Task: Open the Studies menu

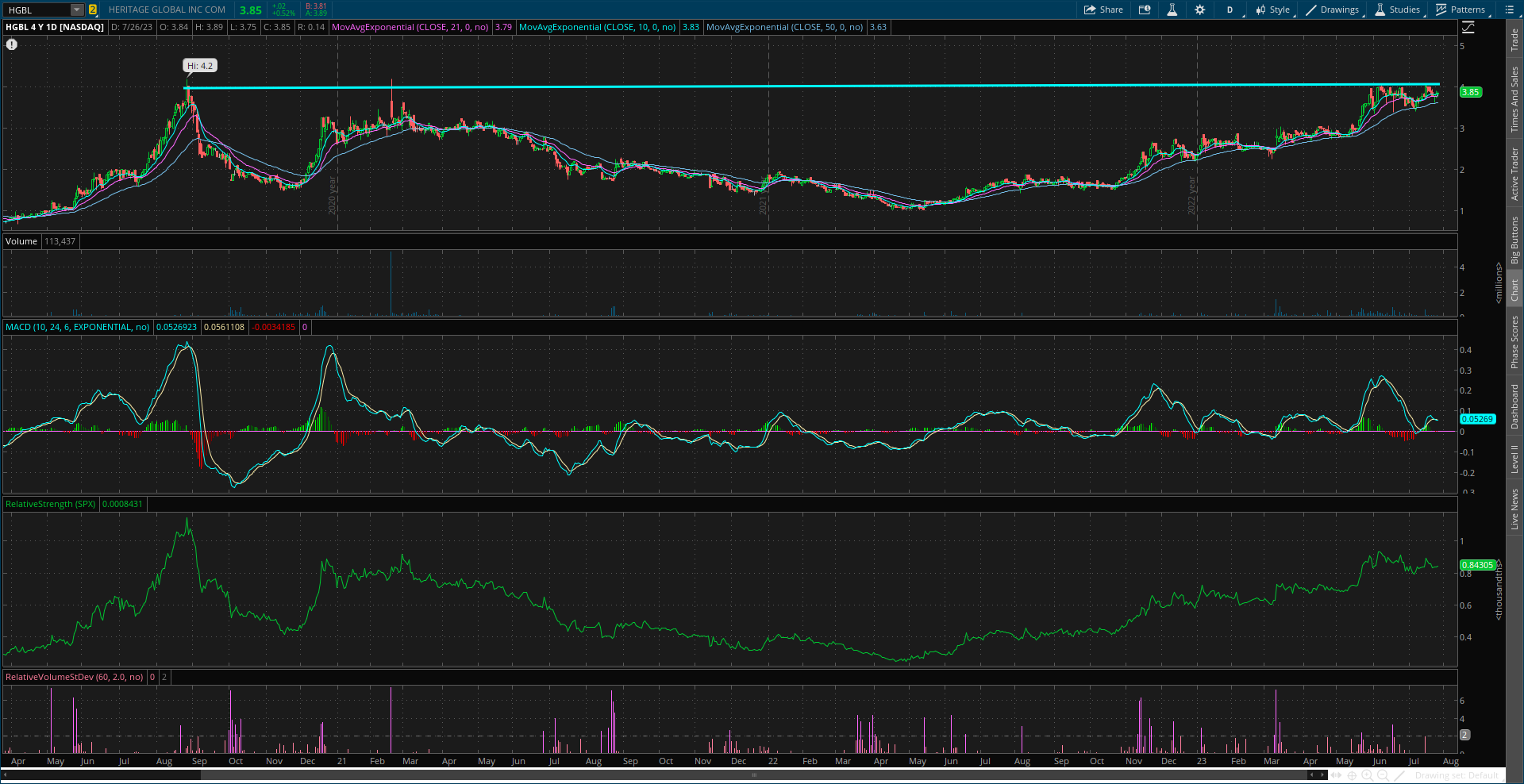Action: [x=1398, y=10]
